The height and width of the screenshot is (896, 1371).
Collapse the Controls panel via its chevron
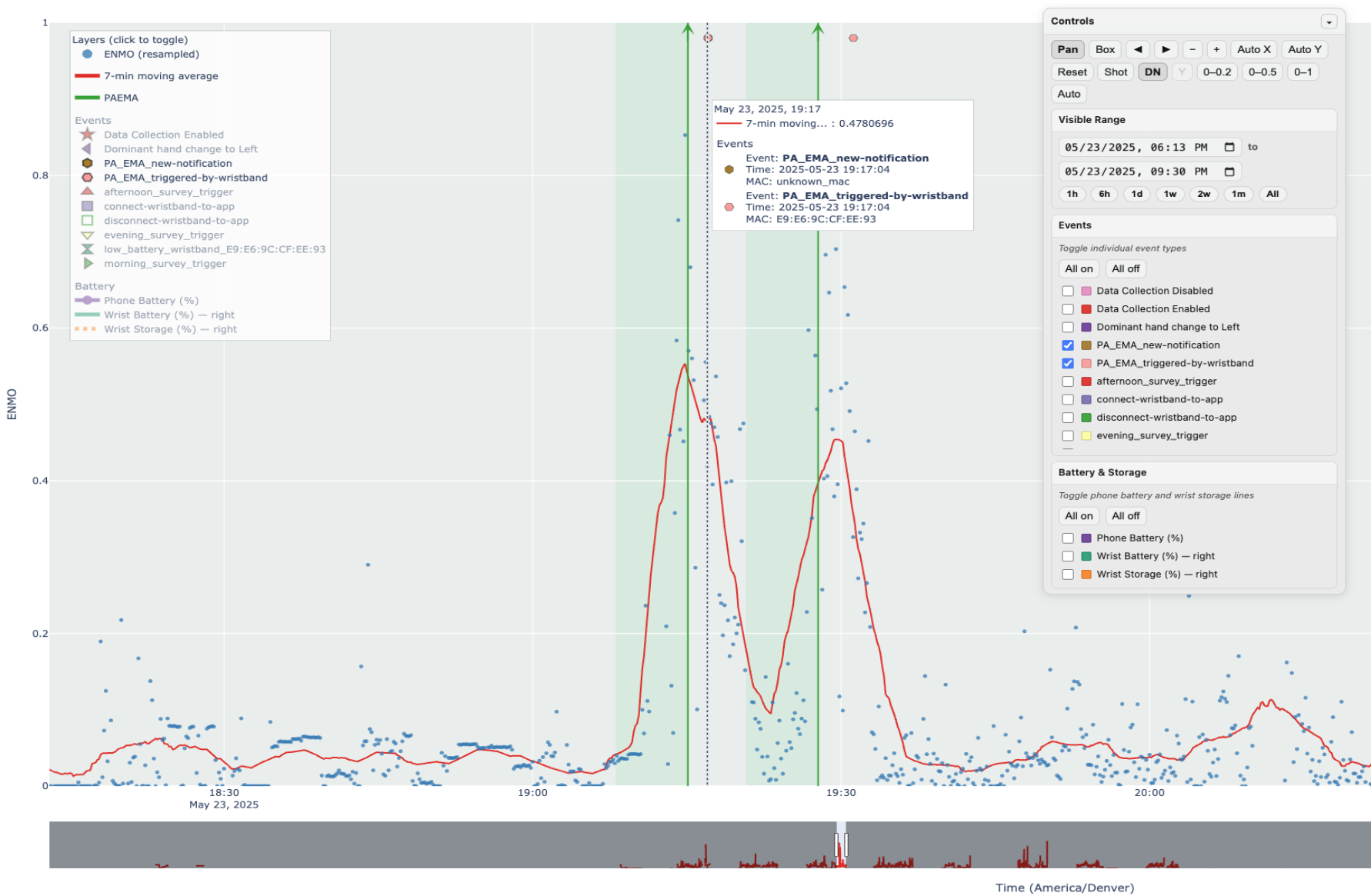pyautogui.click(x=1330, y=21)
